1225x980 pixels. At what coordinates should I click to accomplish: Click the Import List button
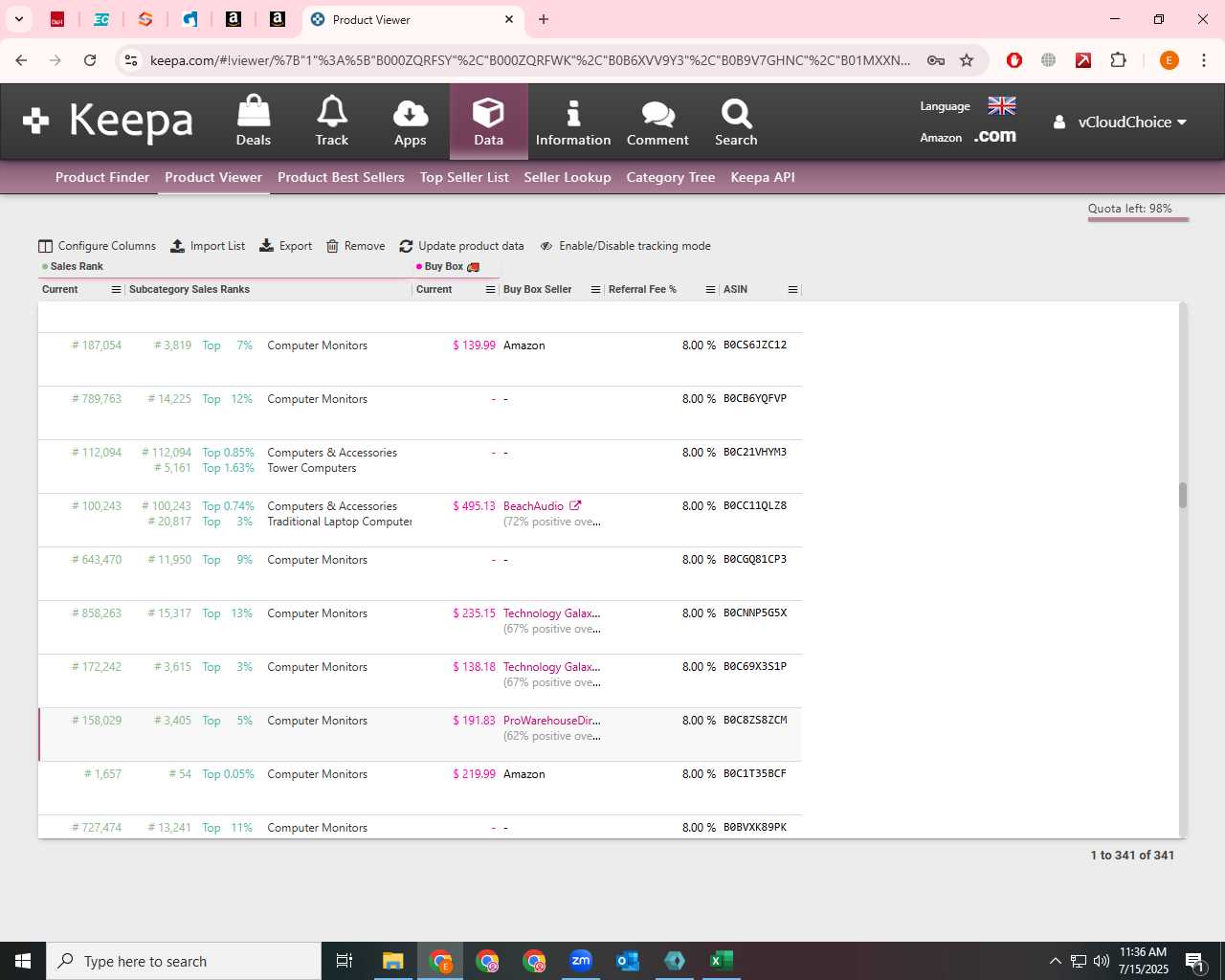208,246
